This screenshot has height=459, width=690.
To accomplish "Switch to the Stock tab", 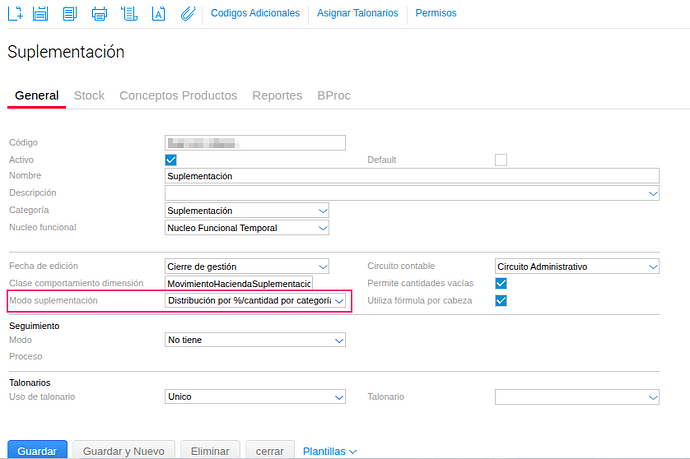I will click(89, 95).
